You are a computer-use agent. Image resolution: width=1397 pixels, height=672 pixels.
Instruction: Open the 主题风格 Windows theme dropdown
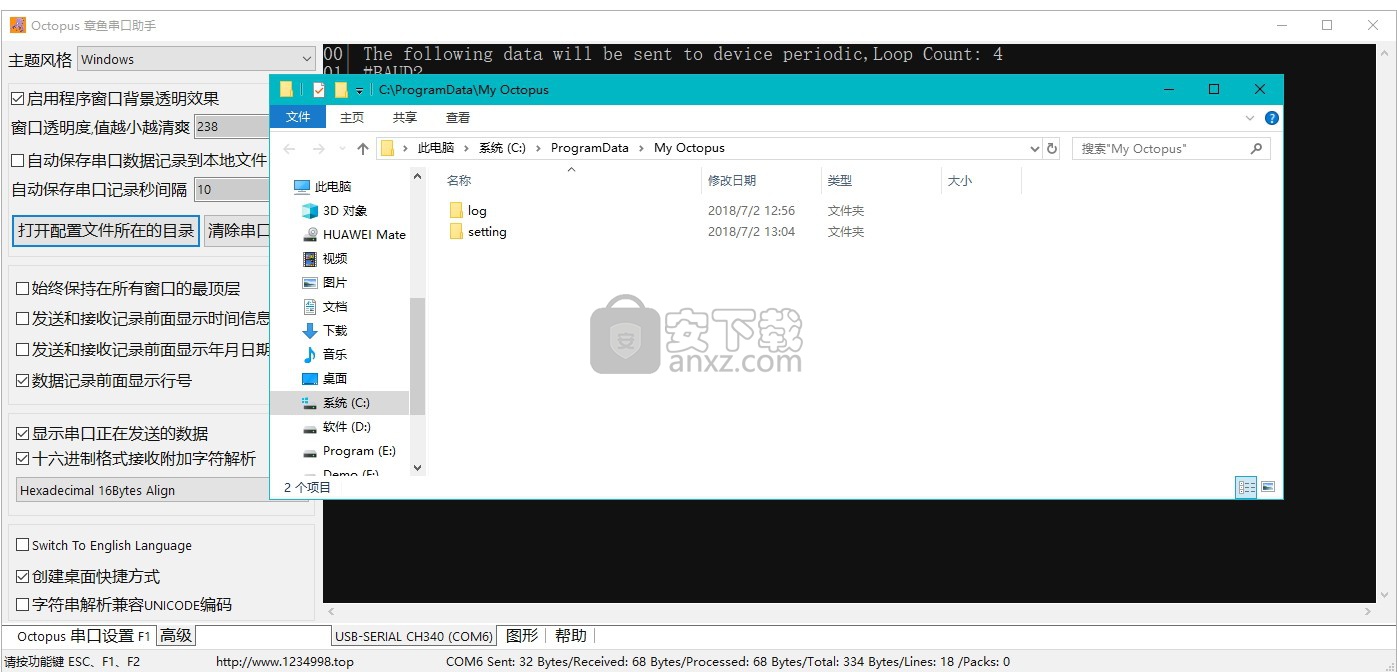[197, 60]
